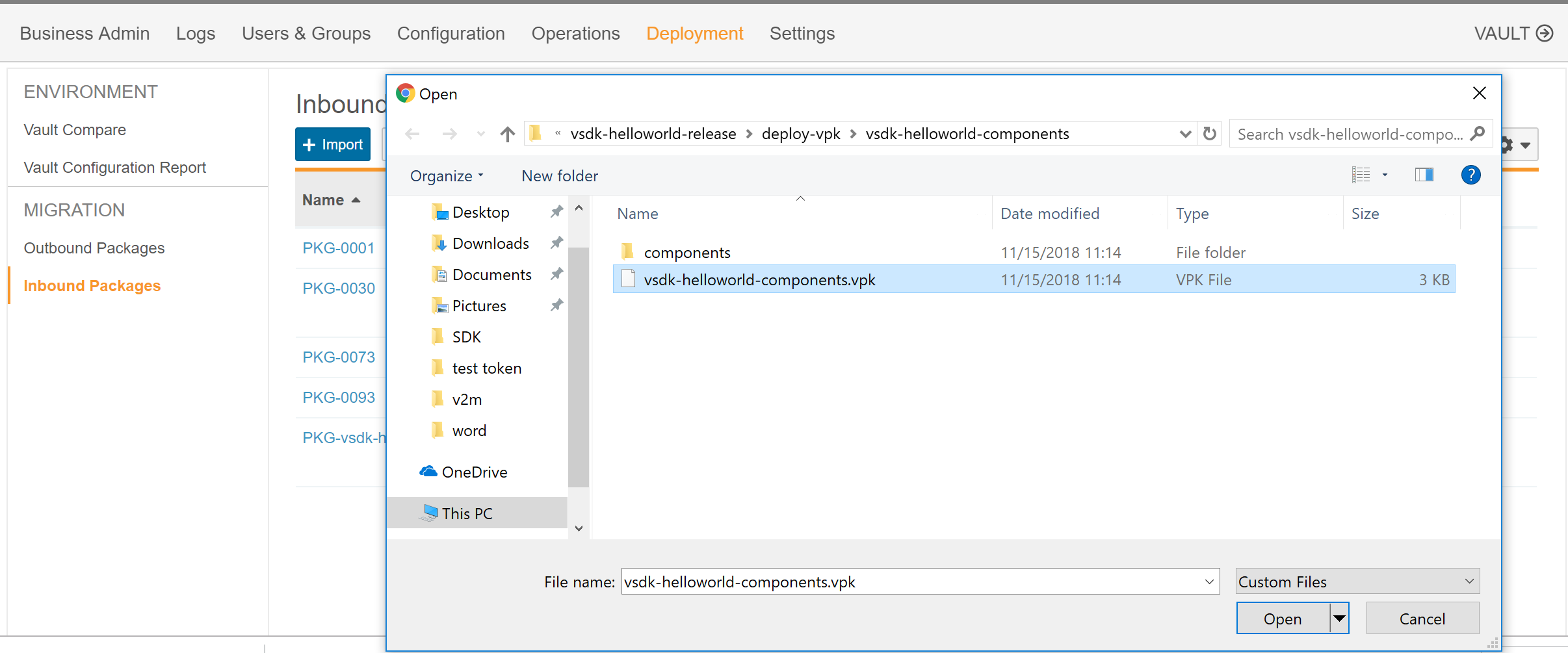1568x653 pixels.
Task: Expand the Open button split arrow
Action: pos(1339,619)
